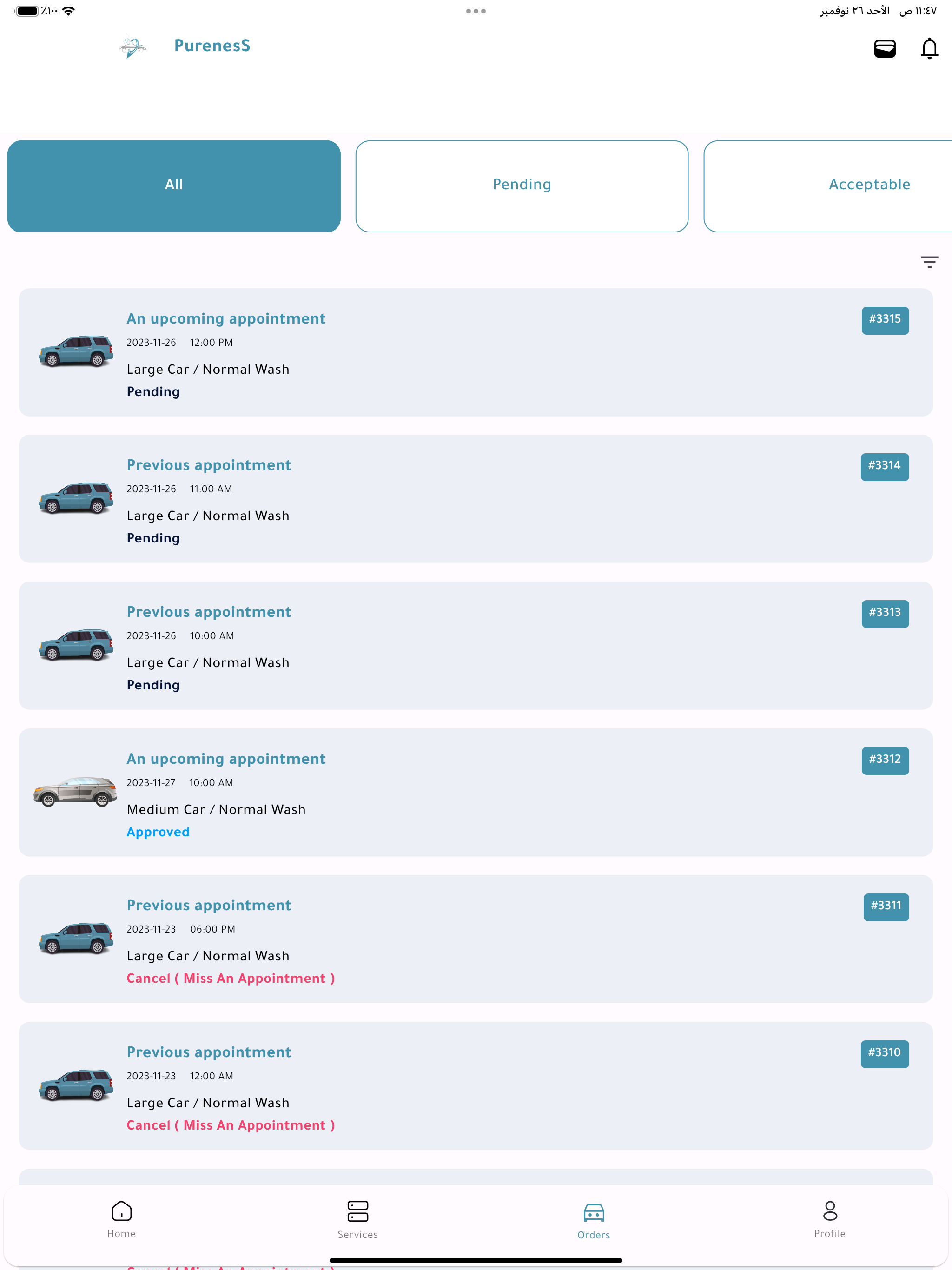Click Large Car / Normal Wash on order #3315
Image resolution: width=952 pixels, height=1270 pixels.
pos(208,370)
